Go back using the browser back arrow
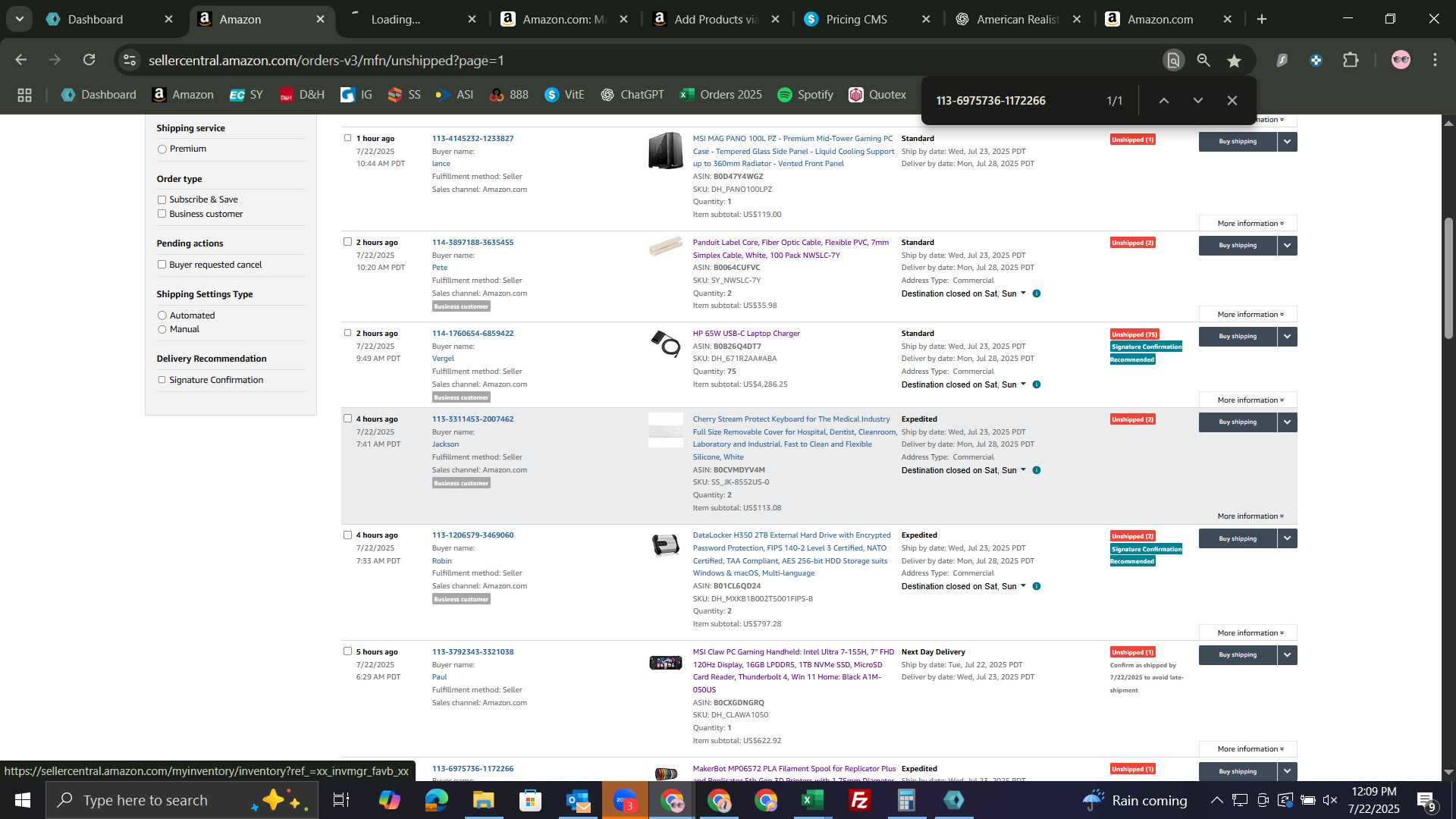1456x819 pixels. (x=21, y=60)
